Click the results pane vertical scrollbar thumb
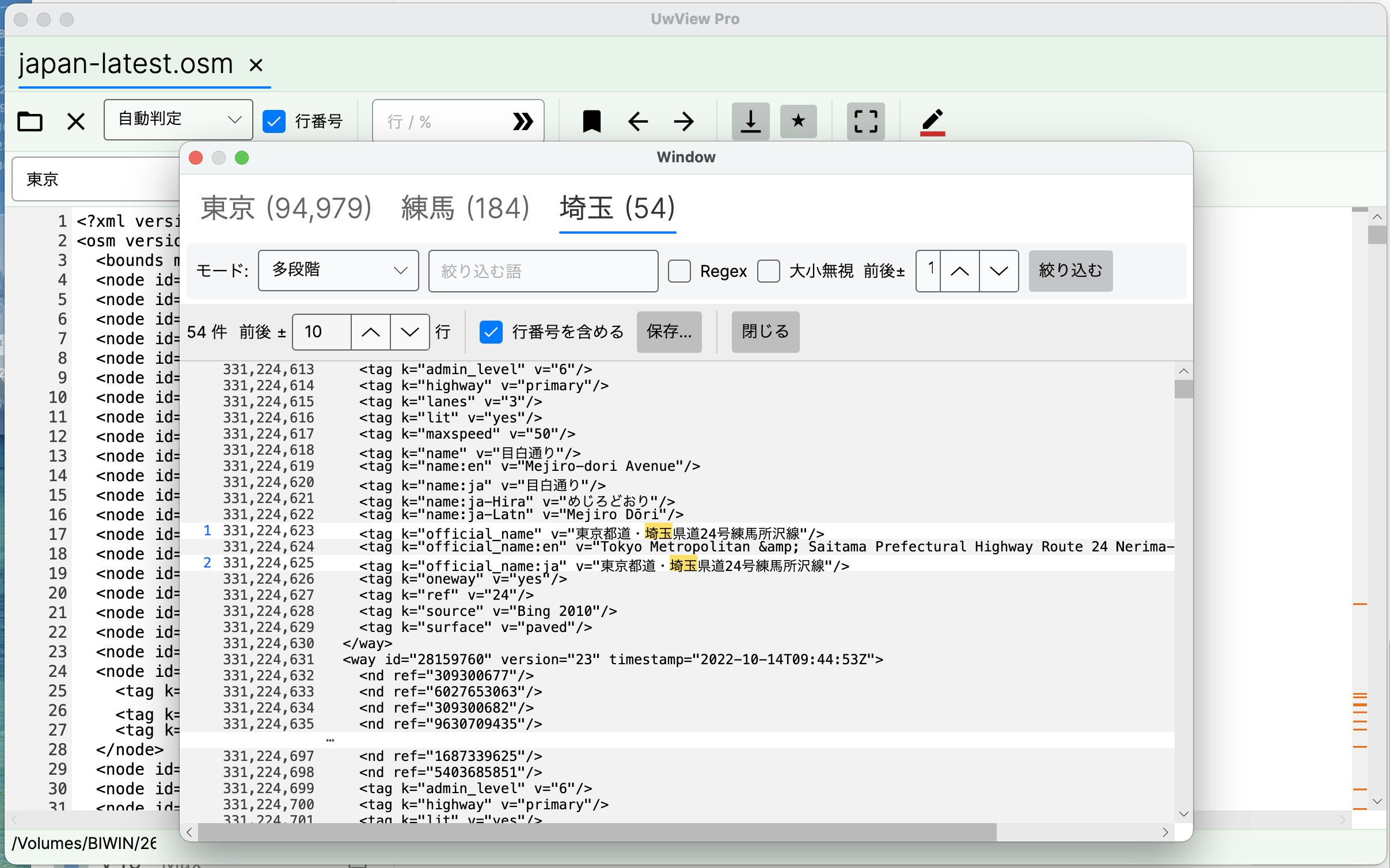 (x=1184, y=389)
